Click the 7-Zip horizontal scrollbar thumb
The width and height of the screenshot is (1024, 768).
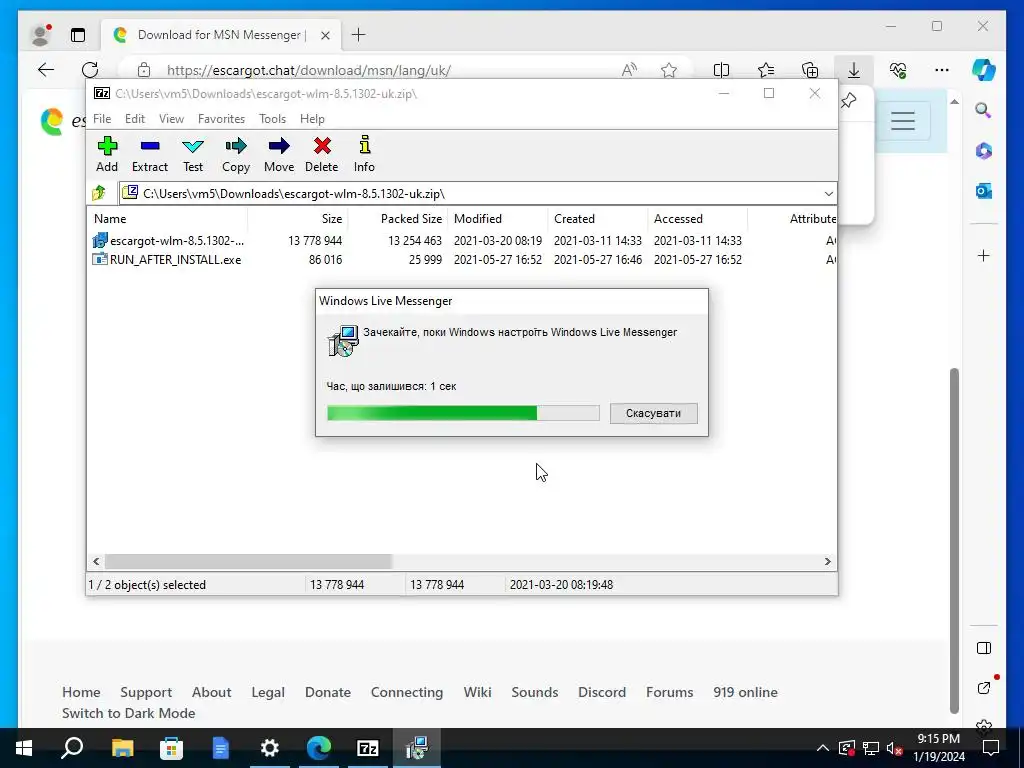(x=248, y=562)
